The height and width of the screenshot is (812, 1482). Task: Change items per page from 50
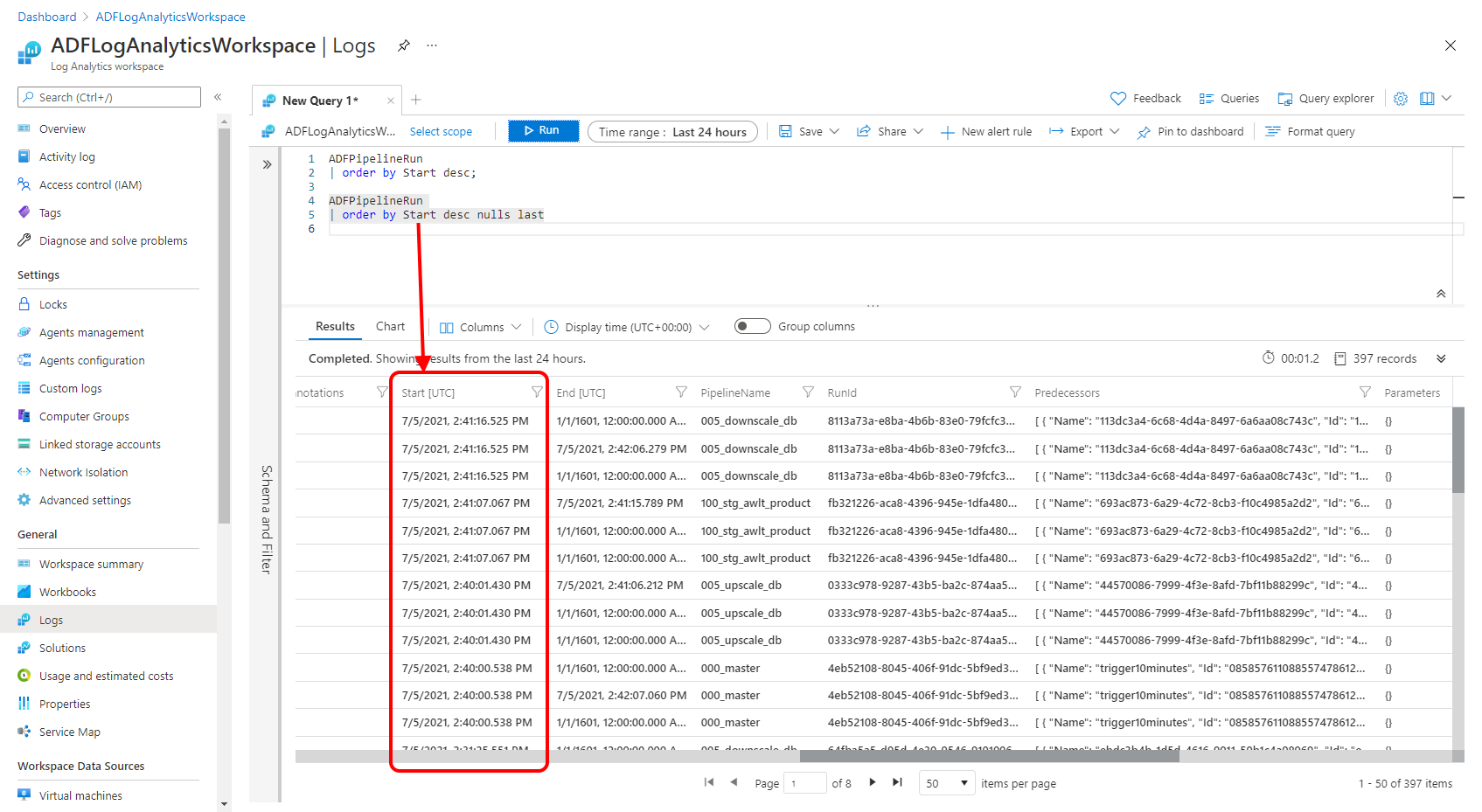tap(945, 782)
